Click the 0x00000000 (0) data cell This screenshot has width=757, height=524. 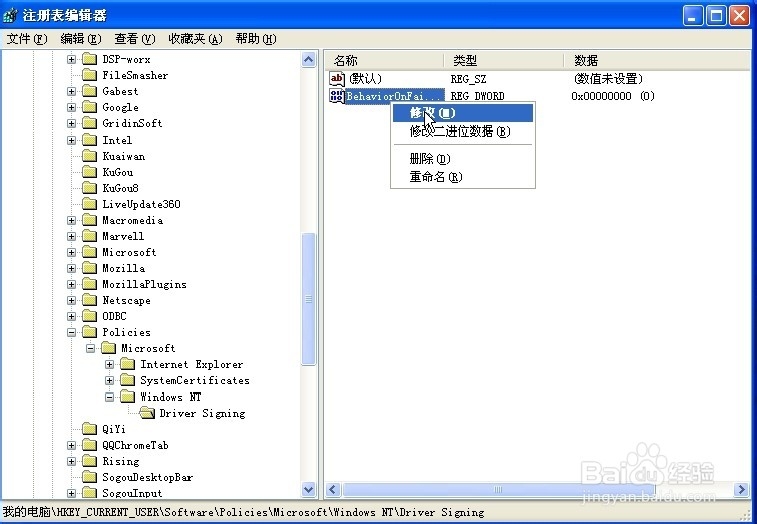tap(613, 96)
